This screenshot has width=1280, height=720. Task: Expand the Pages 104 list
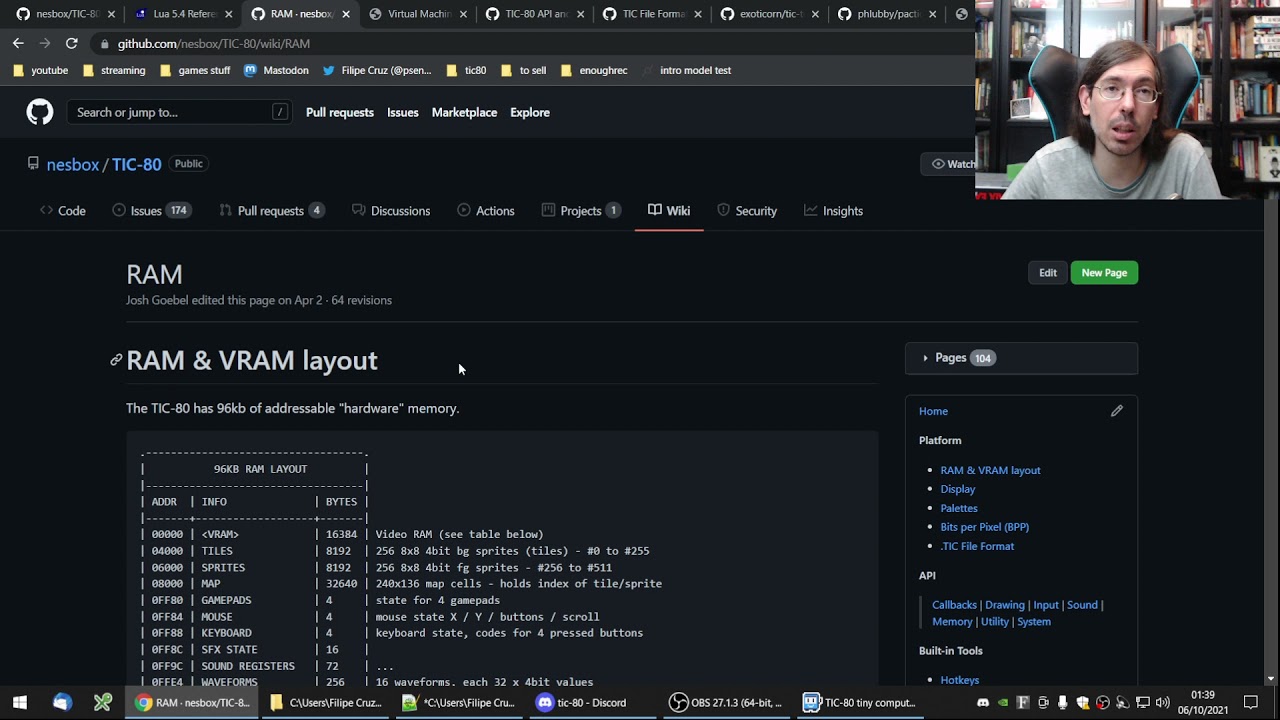[x=1021, y=358]
